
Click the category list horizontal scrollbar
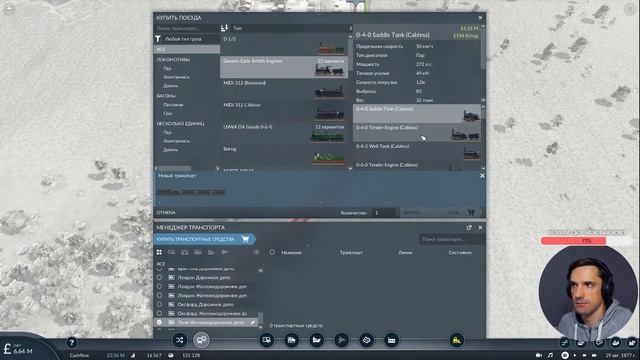point(175,168)
